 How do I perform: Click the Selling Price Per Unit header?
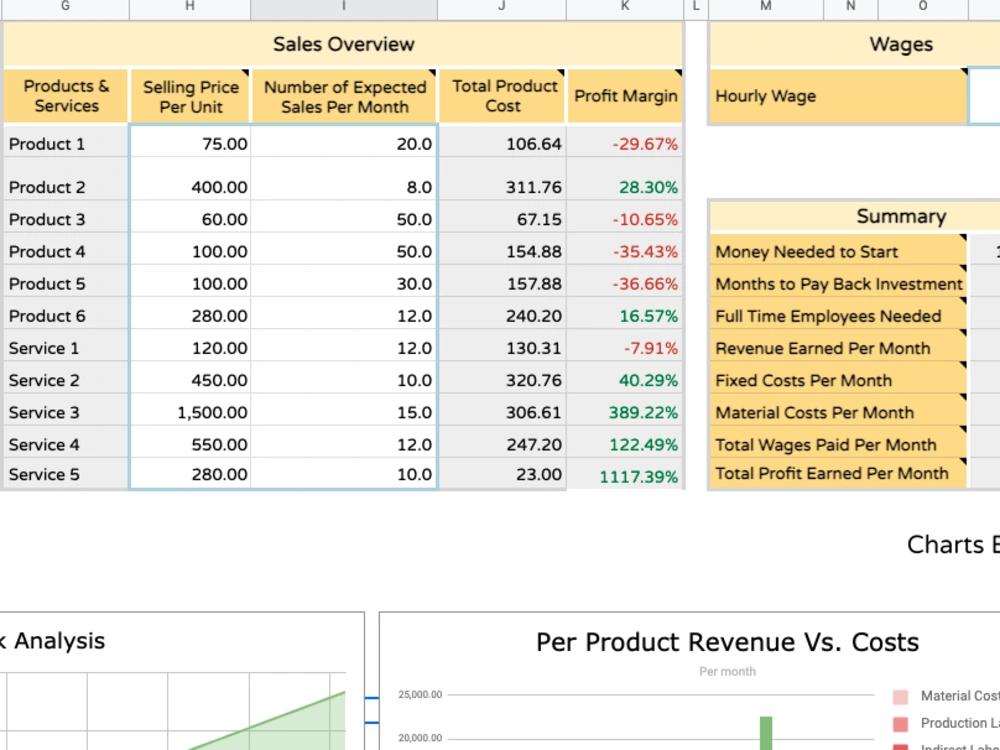(190, 96)
